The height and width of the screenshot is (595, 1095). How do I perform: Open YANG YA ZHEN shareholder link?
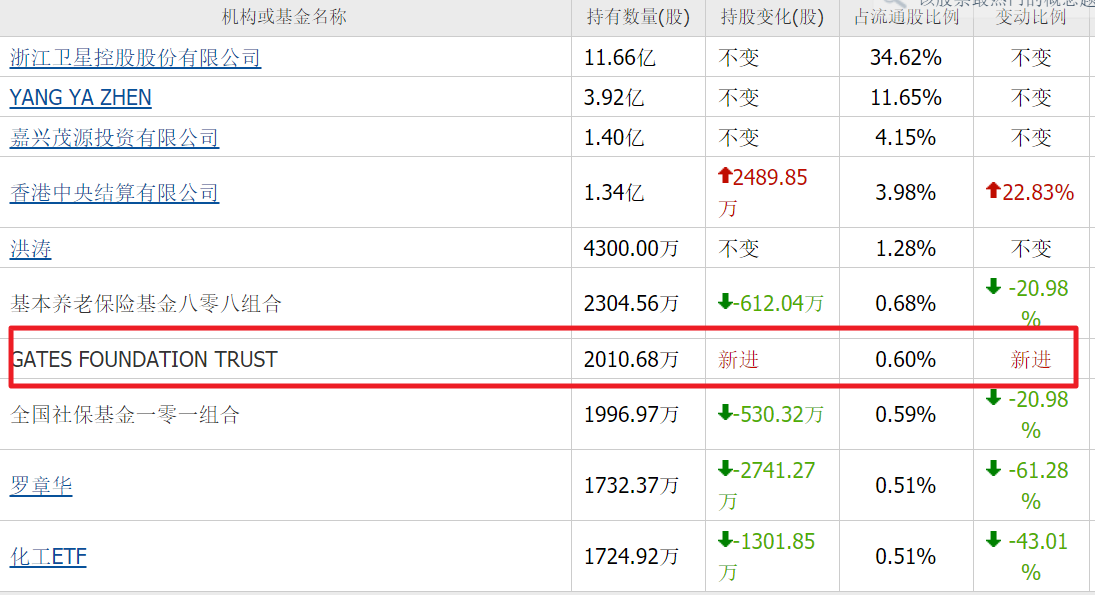tap(80, 97)
